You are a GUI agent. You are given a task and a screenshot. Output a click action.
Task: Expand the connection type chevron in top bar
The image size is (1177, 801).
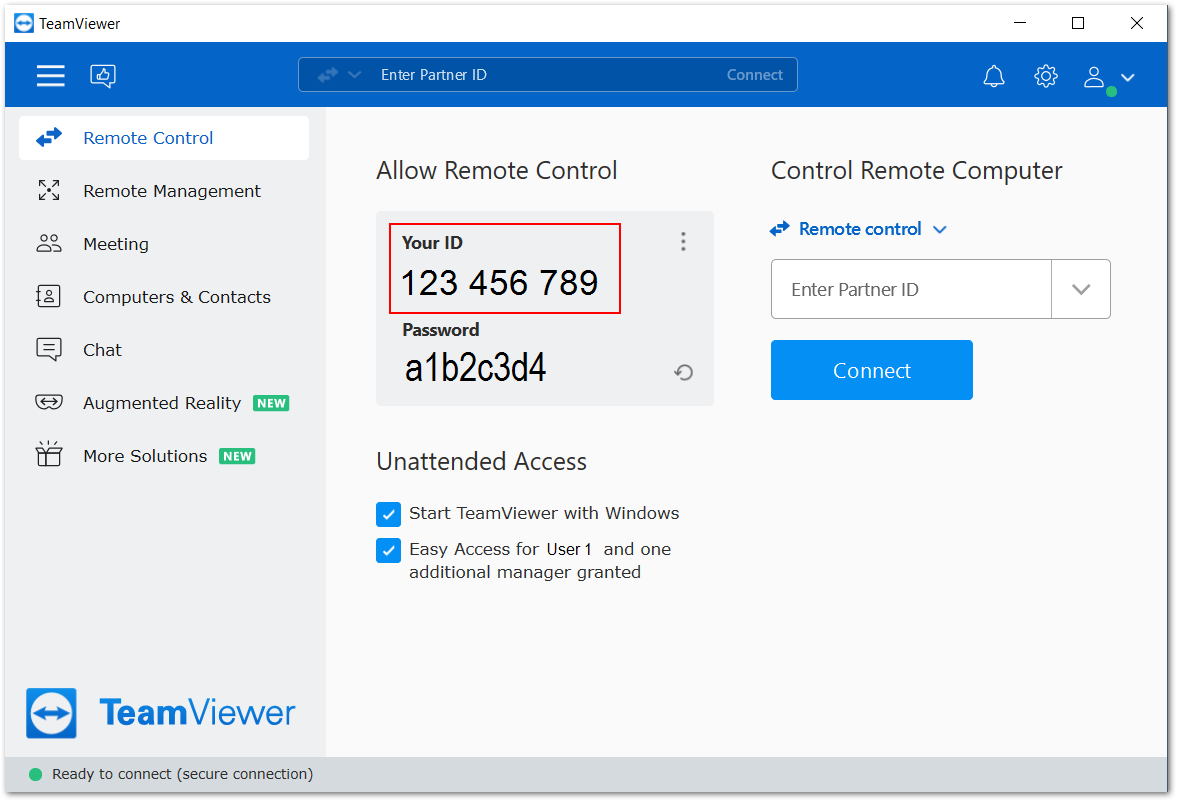(354, 75)
